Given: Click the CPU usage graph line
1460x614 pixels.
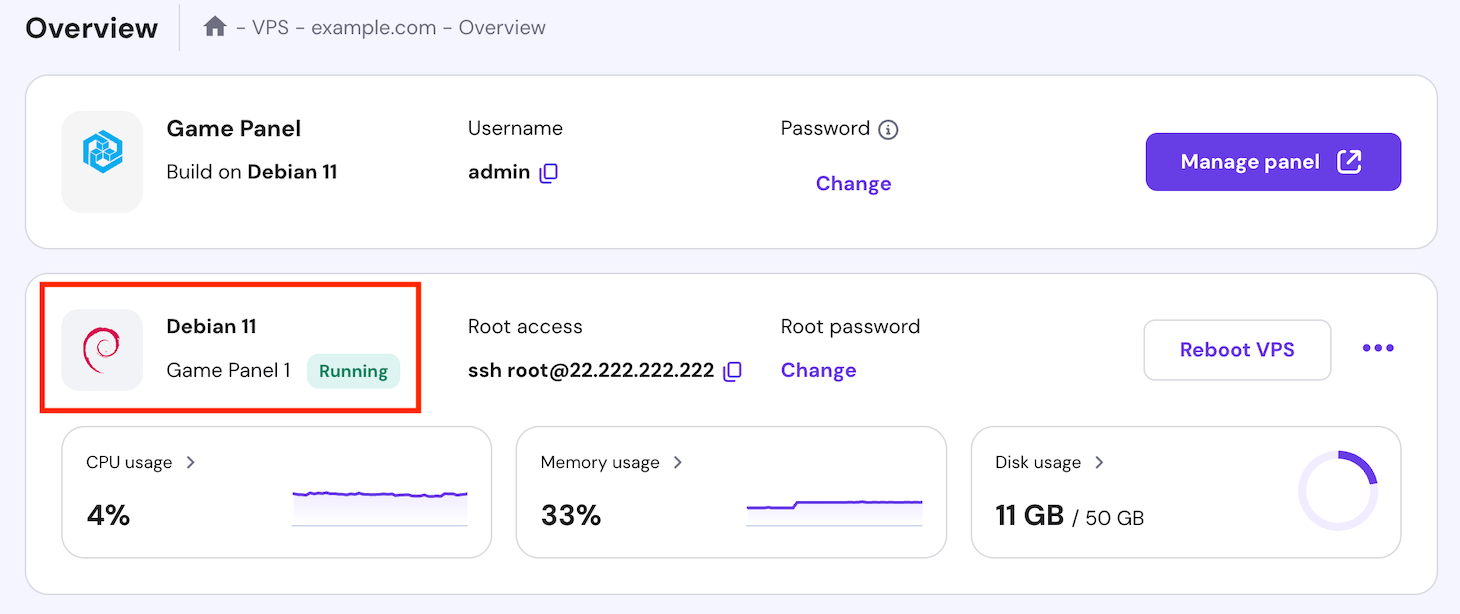Looking at the screenshot, I should 380,495.
